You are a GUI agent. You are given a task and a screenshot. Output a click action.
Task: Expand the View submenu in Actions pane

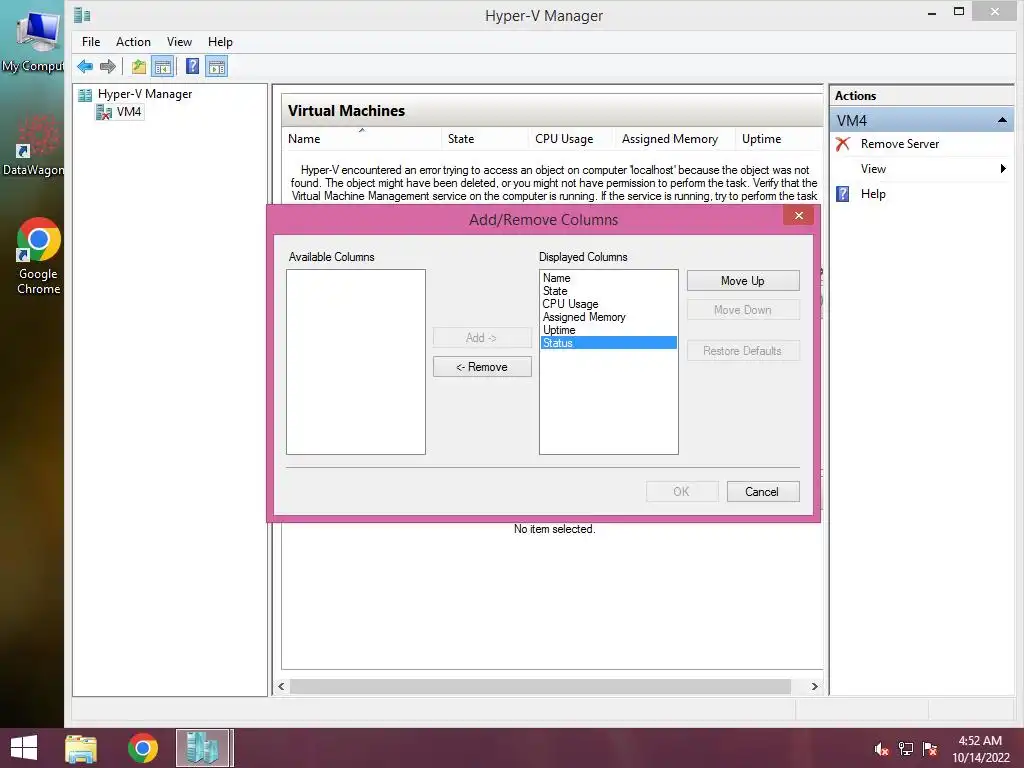1003,168
